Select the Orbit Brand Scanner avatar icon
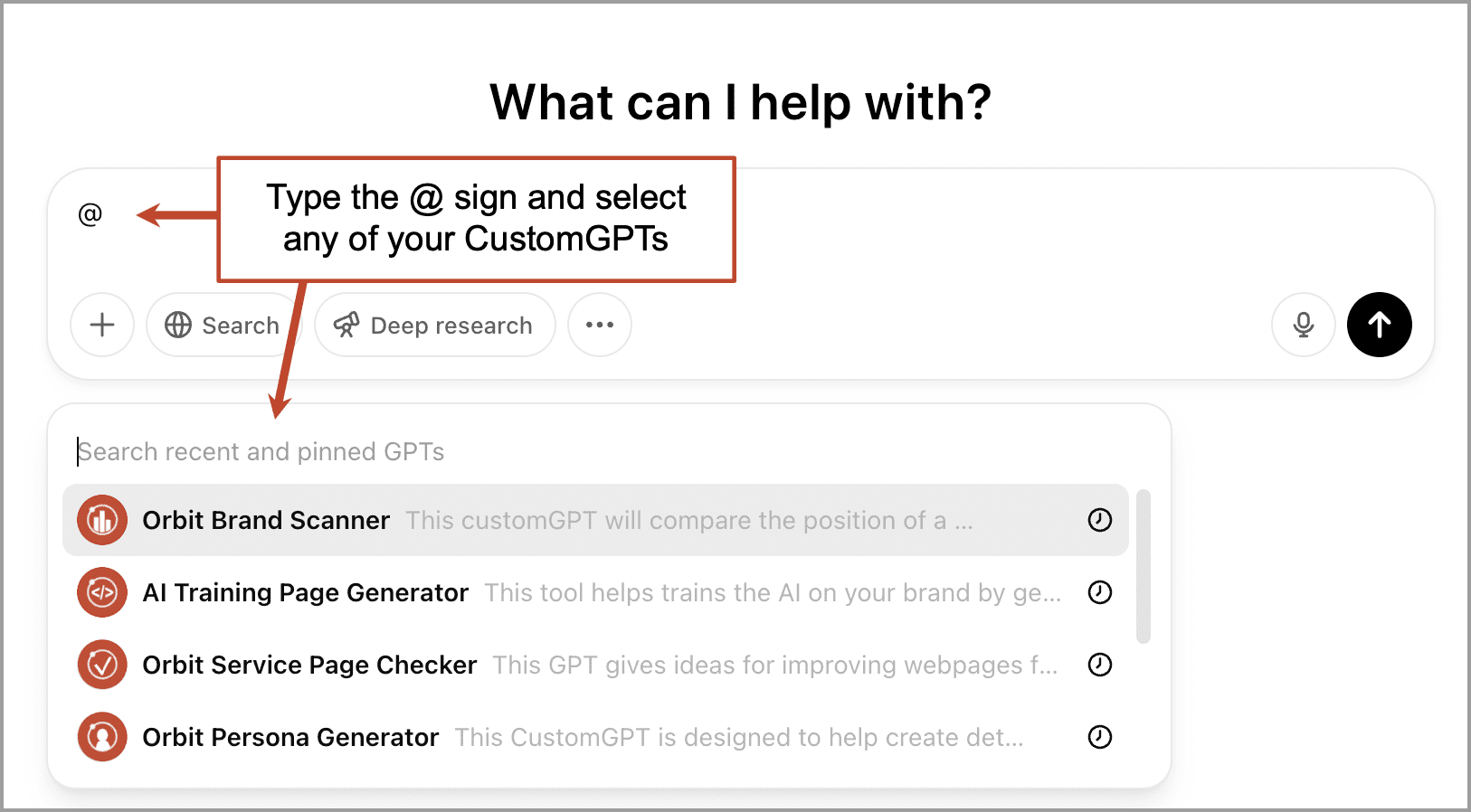 pos(102,520)
